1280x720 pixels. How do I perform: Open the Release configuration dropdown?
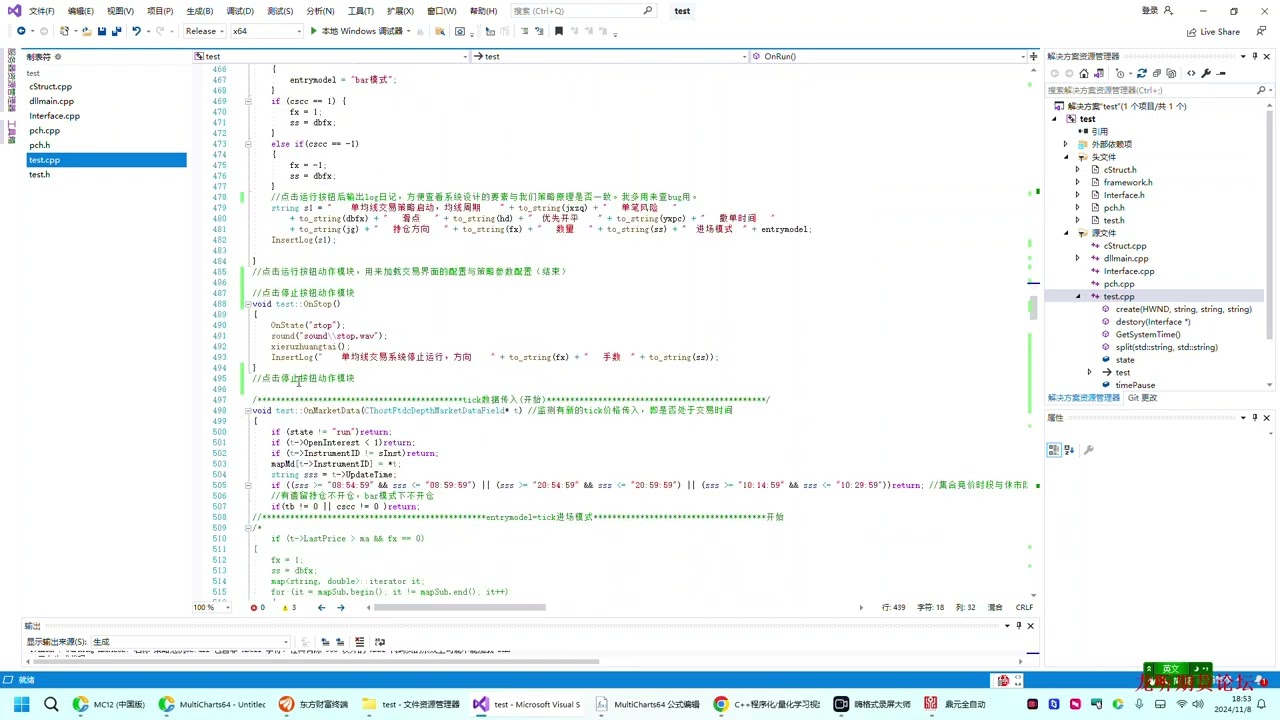click(x=204, y=31)
